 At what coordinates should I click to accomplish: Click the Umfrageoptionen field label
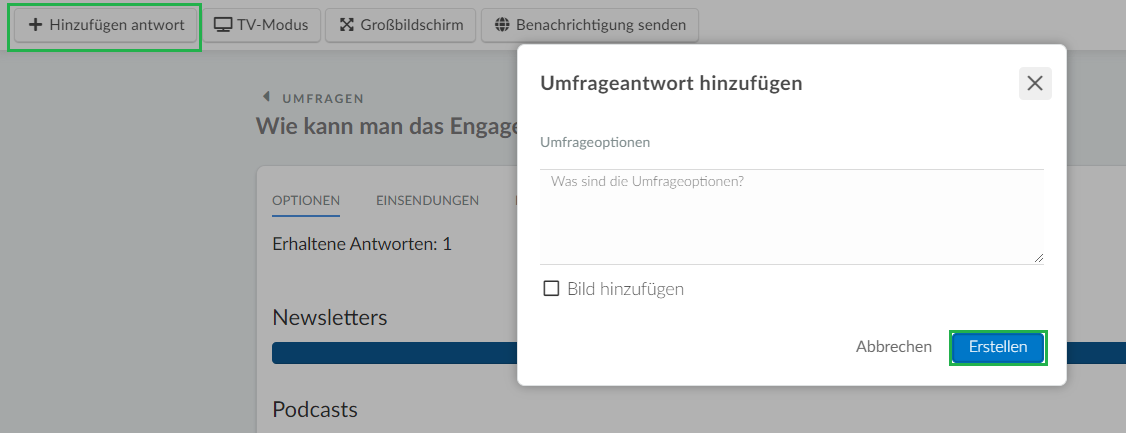(595, 142)
